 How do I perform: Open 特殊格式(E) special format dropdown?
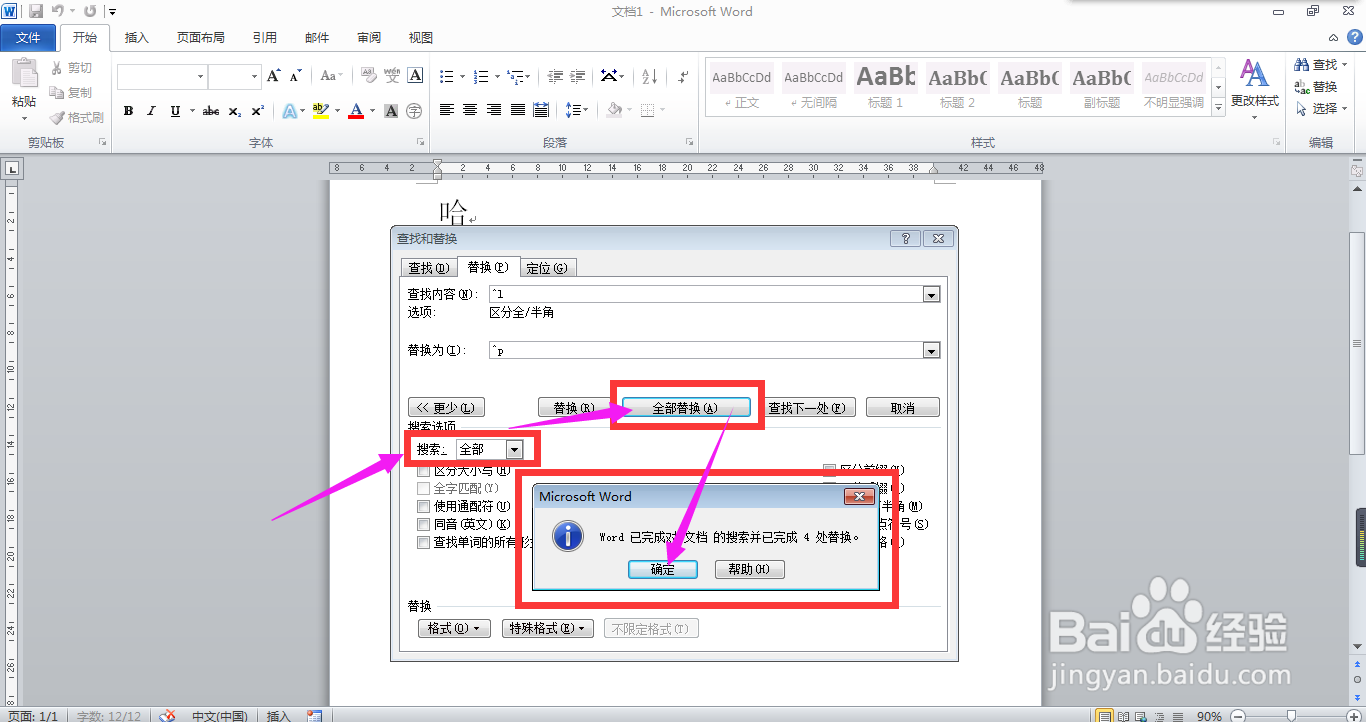tap(548, 628)
